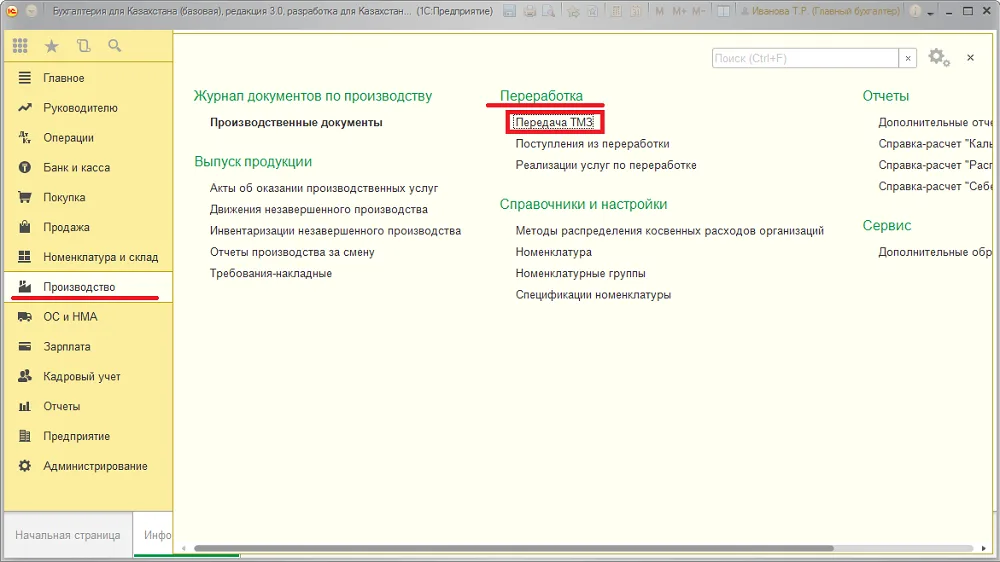Click the Calculator icon in title bar
The image size is (1000, 562).
pyautogui.click(x=616, y=11)
